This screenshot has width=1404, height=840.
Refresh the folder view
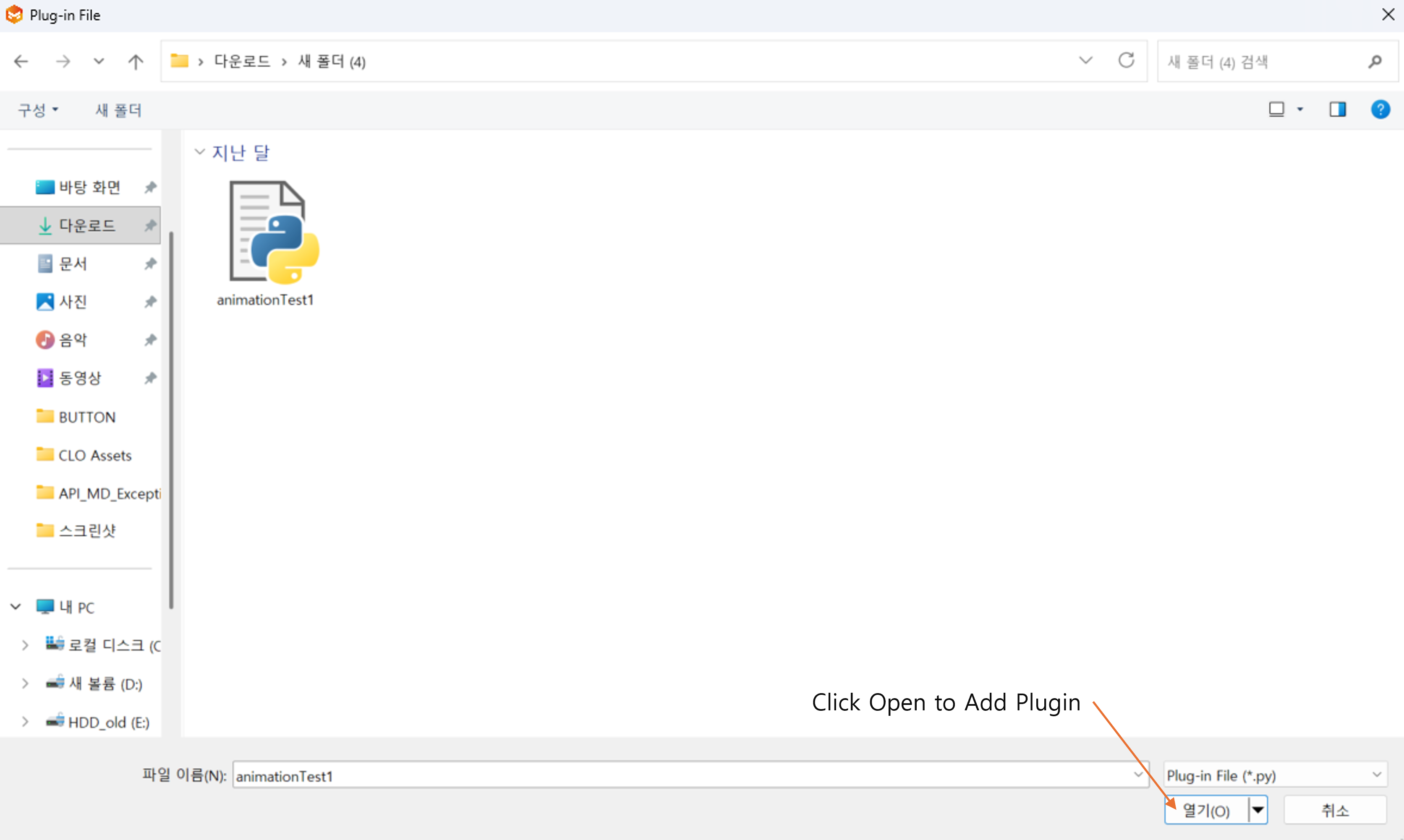coord(1126,60)
